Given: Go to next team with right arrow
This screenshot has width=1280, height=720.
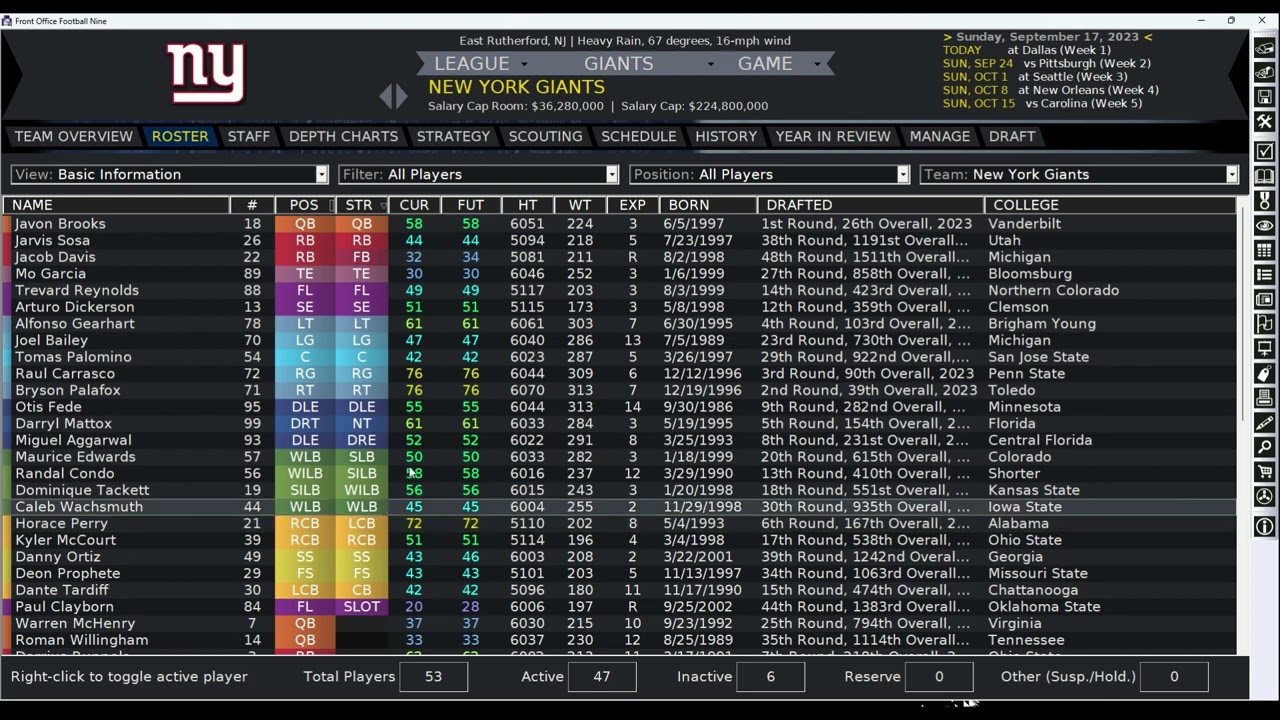Looking at the screenshot, I should [401, 96].
